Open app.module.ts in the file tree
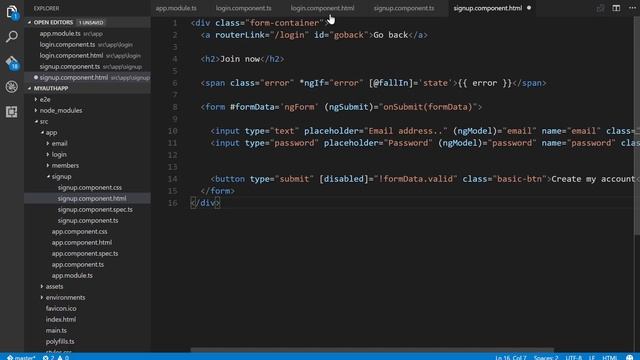 pos(72,276)
